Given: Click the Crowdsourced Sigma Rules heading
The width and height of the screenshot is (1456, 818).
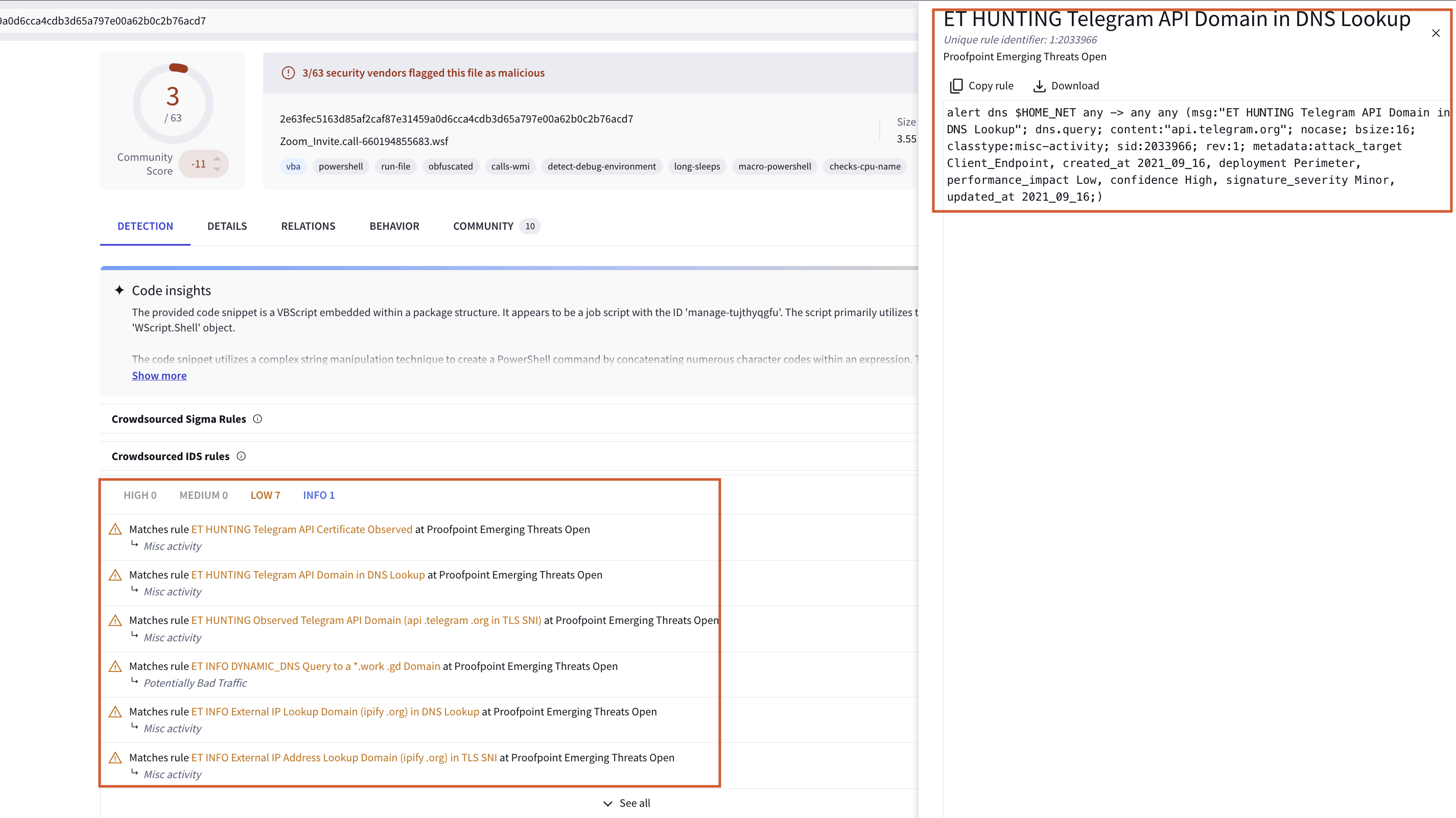Looking at the screenshot, I should pos(179,419).
